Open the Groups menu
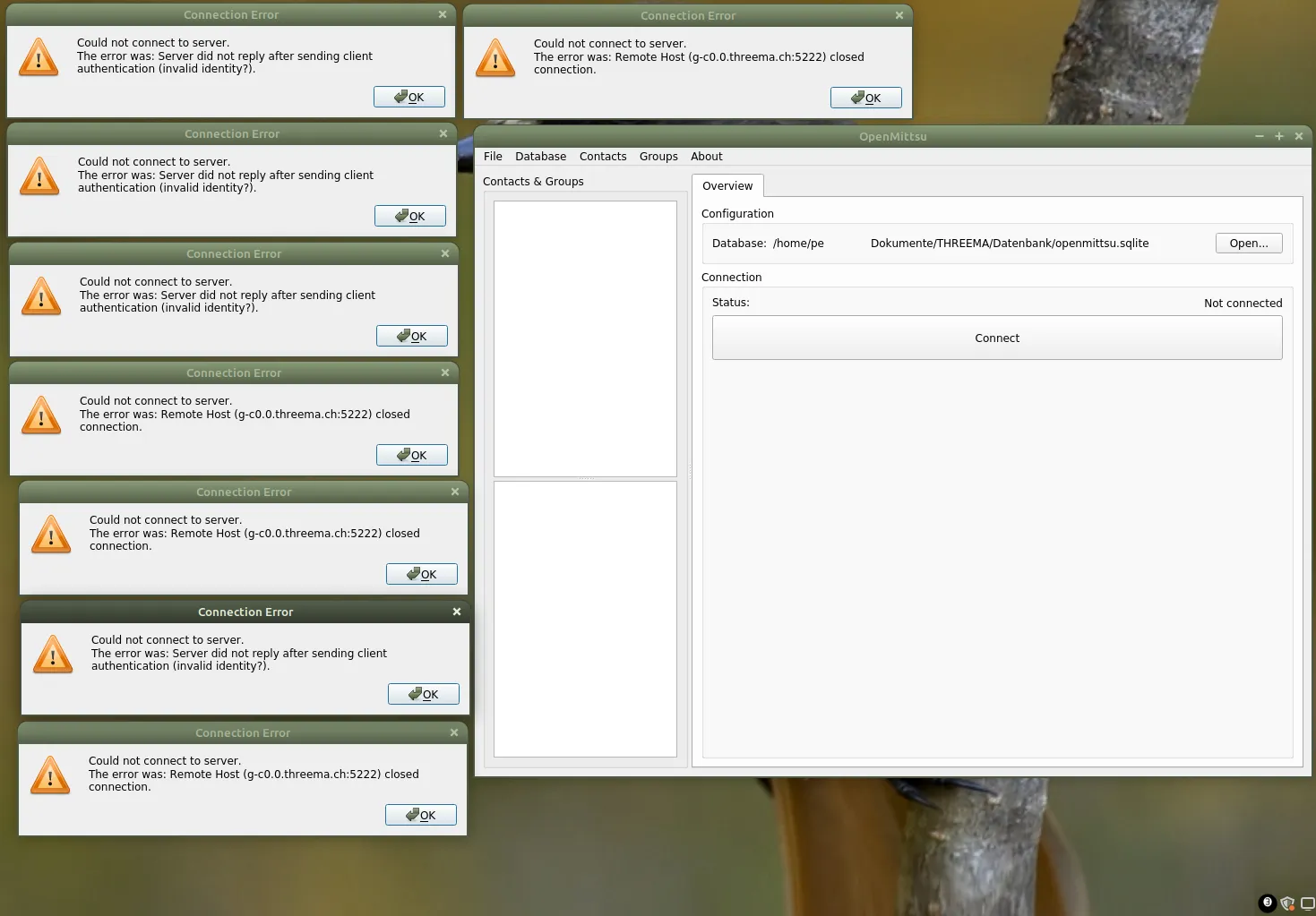This screenshot has height=916, width=1316. coord(658,157)
